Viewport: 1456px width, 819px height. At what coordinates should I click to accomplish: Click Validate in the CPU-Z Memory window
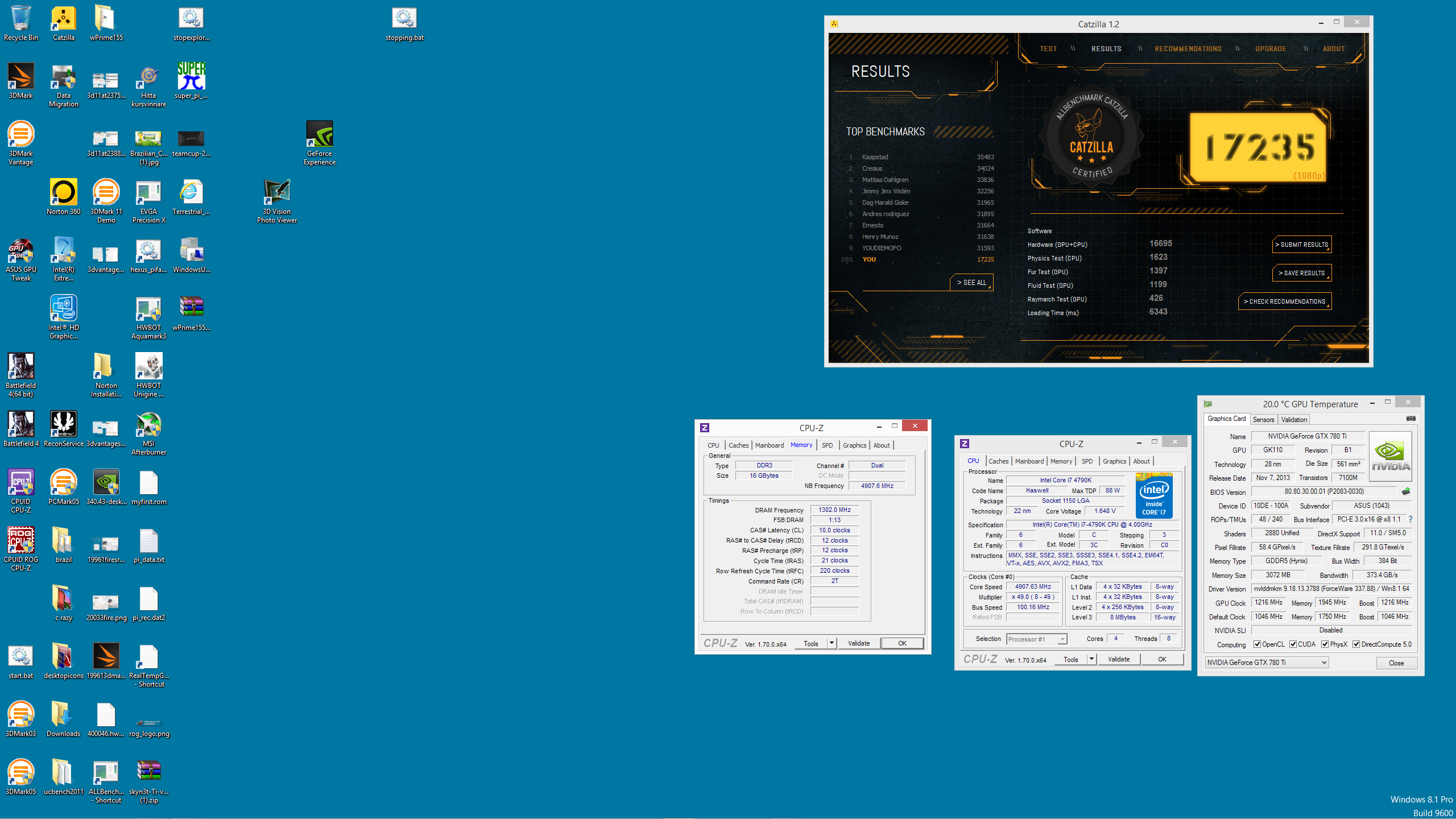coord(859,643)
